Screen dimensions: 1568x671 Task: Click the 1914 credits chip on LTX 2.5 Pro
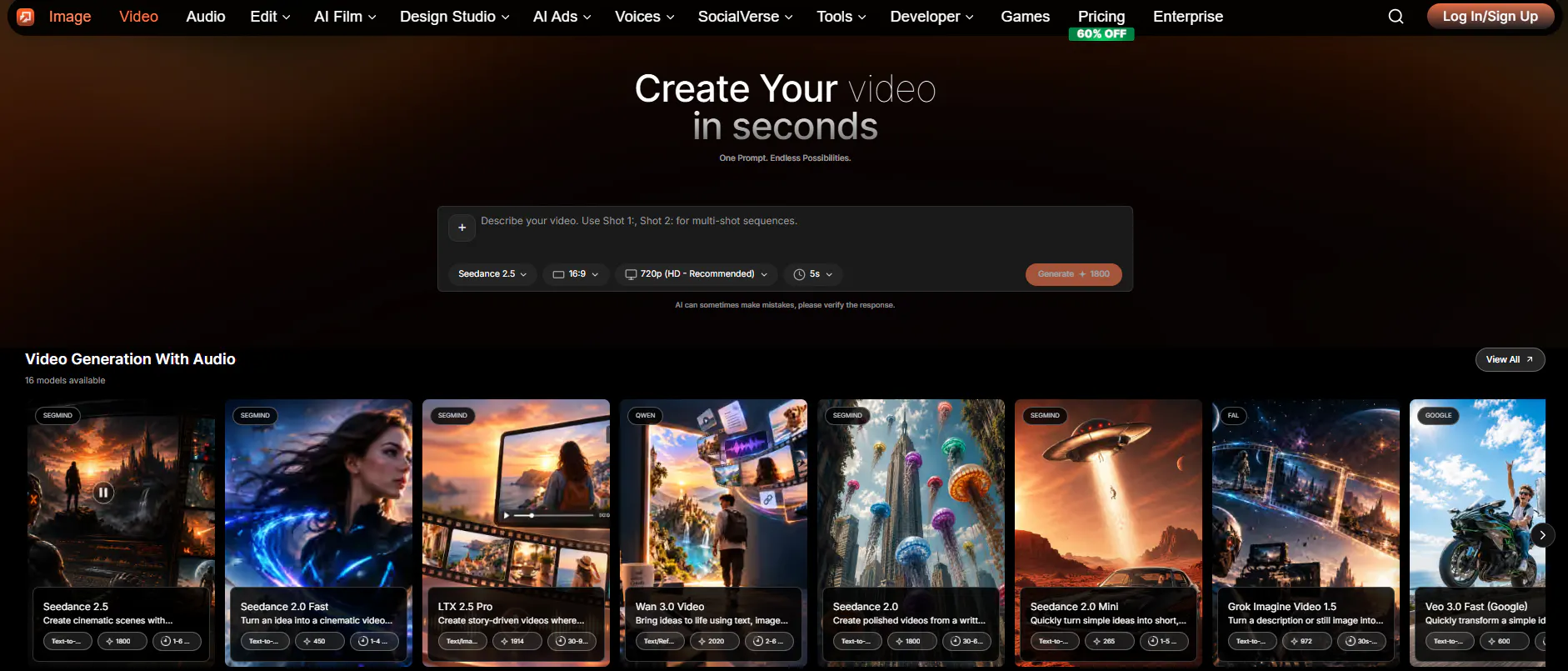coord(517,641)
